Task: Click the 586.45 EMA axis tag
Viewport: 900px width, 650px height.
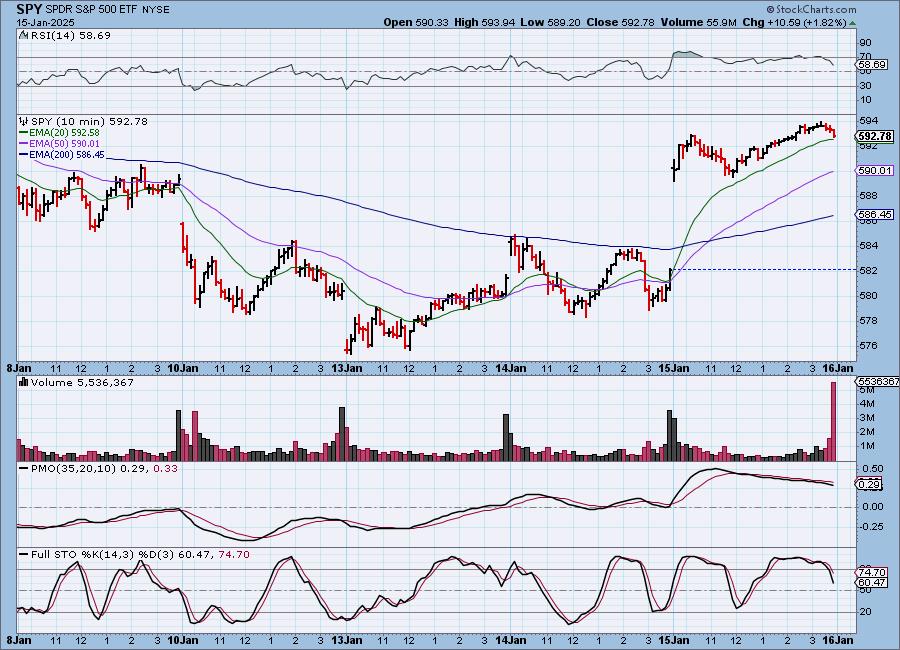Action: click(875, 214)
